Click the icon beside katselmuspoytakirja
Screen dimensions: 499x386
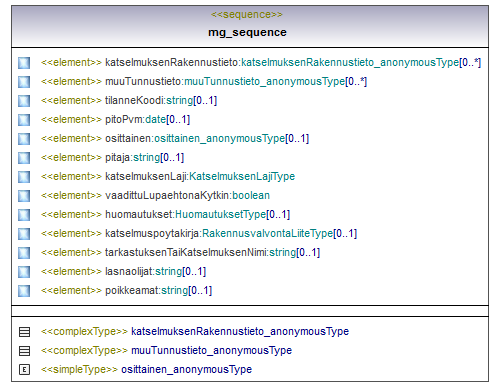coord(24,234)
